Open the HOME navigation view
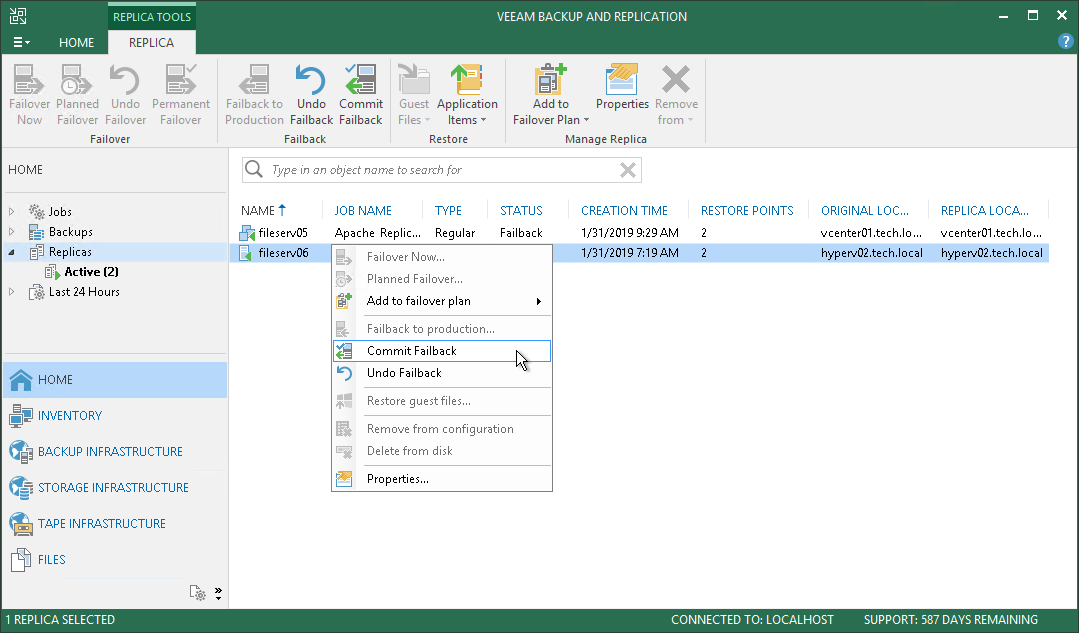This screenshot has width=1079, height=633. pos(115,380)
